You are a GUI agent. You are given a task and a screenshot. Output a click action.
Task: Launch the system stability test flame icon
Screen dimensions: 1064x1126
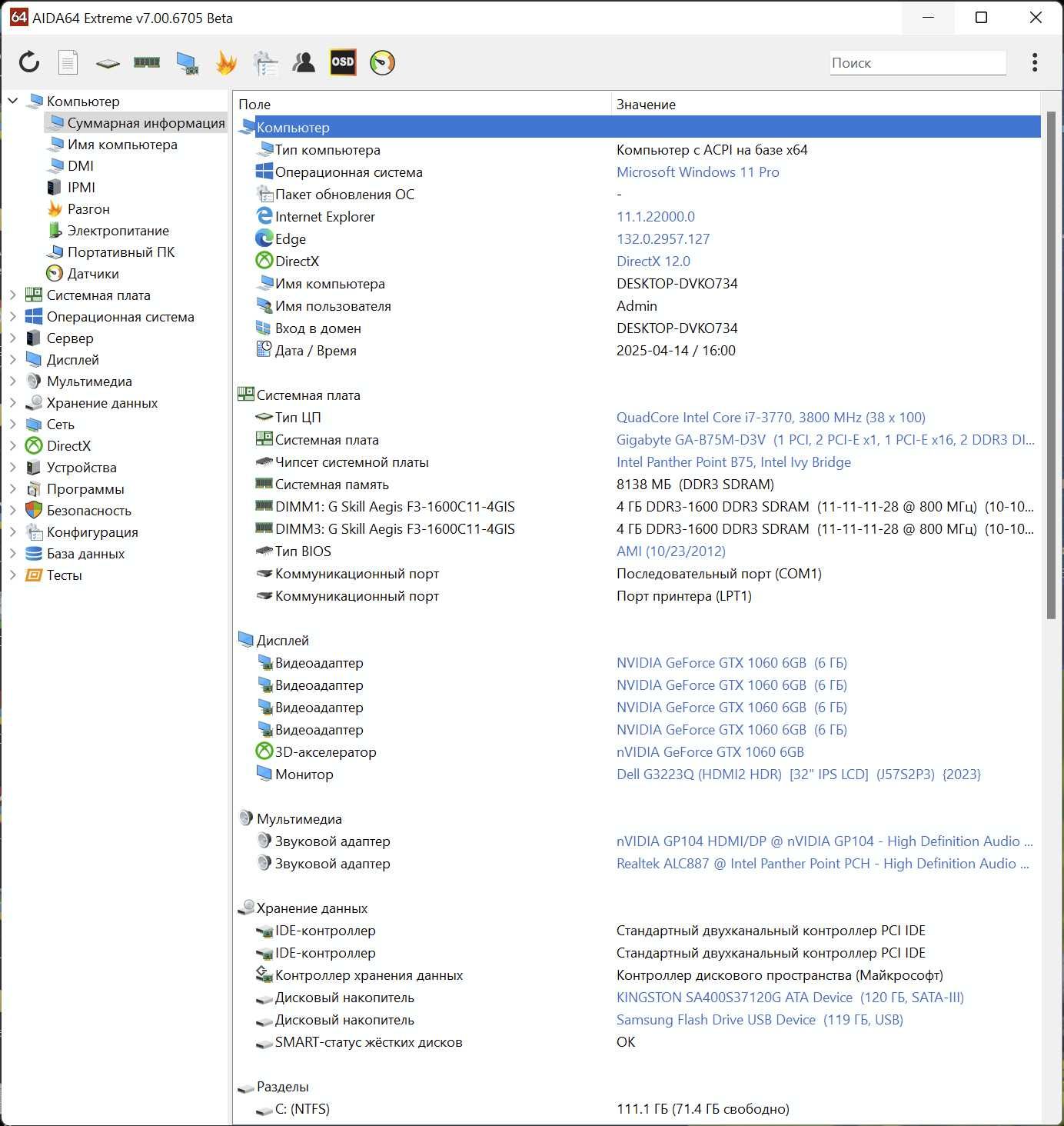pos(226,62)
